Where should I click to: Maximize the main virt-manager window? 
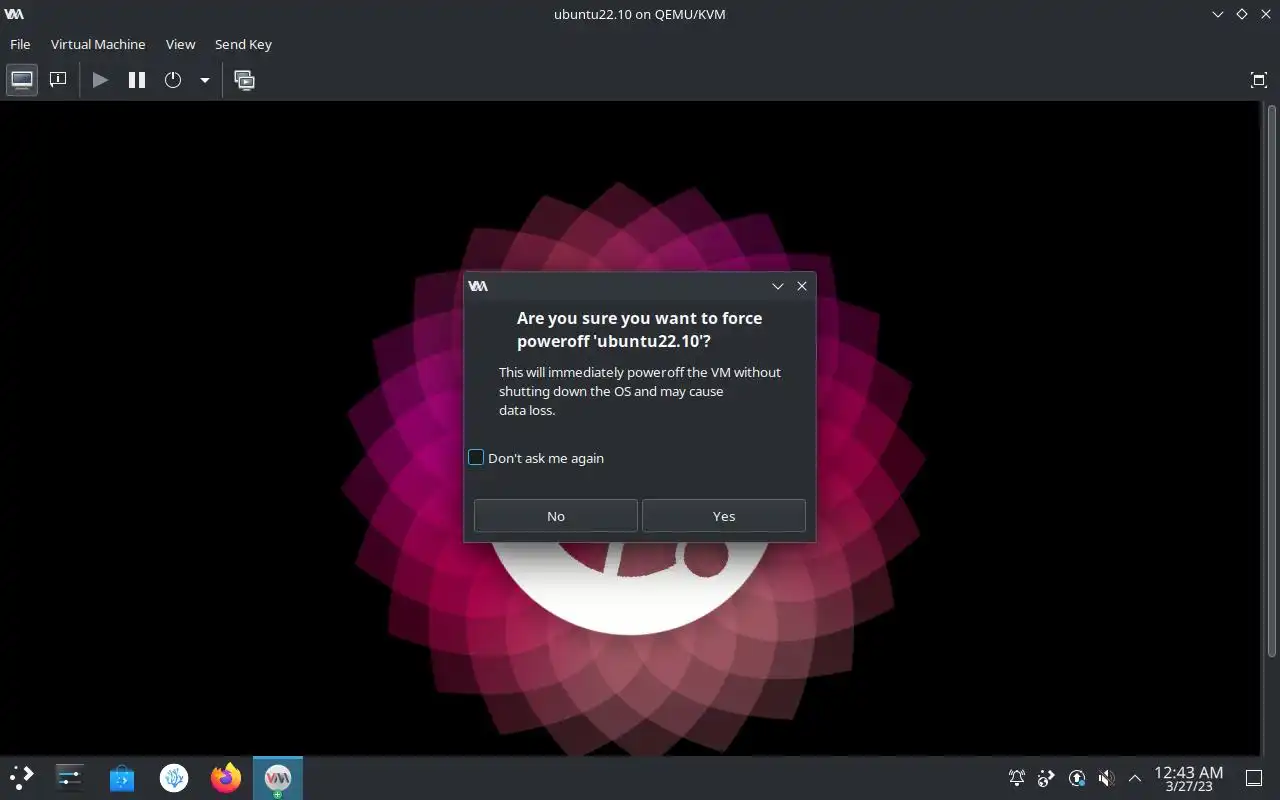tap(1242, 14)
